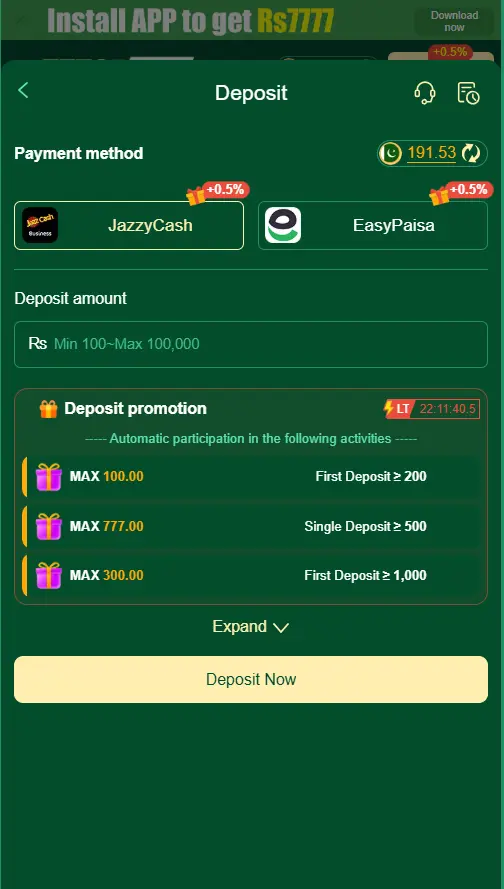504x889 pixels.
Task: Click the Deposit Now button
Action: click(x=251, y=679)
